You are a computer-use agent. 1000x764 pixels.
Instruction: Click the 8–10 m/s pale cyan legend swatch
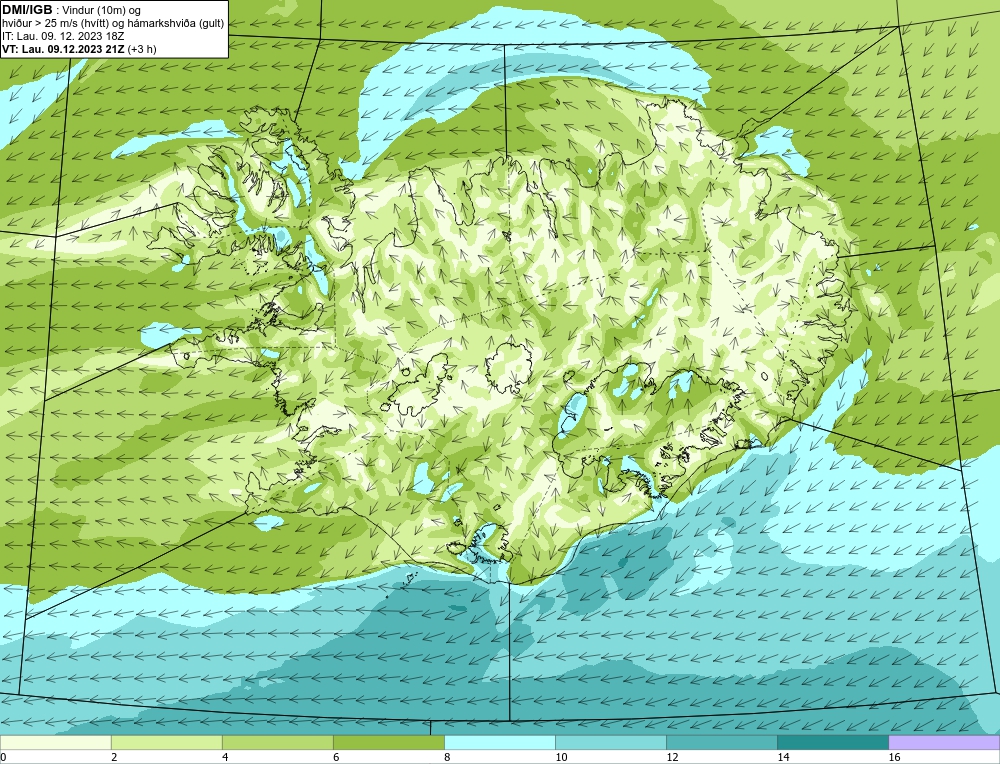[x=499, y=742]
